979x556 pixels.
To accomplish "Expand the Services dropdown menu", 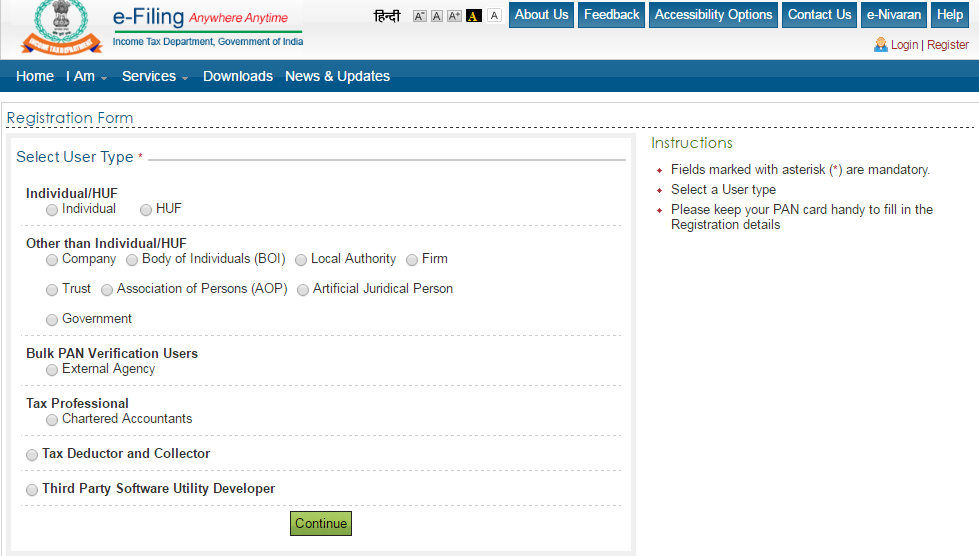I will [x=155, y=76].
